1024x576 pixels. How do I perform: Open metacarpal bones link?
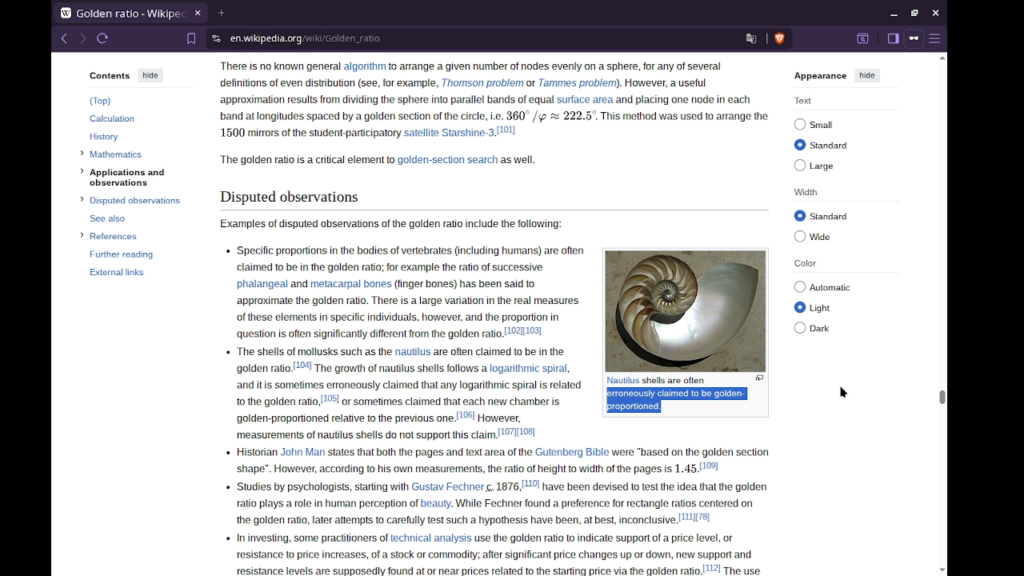coord(351,283)
